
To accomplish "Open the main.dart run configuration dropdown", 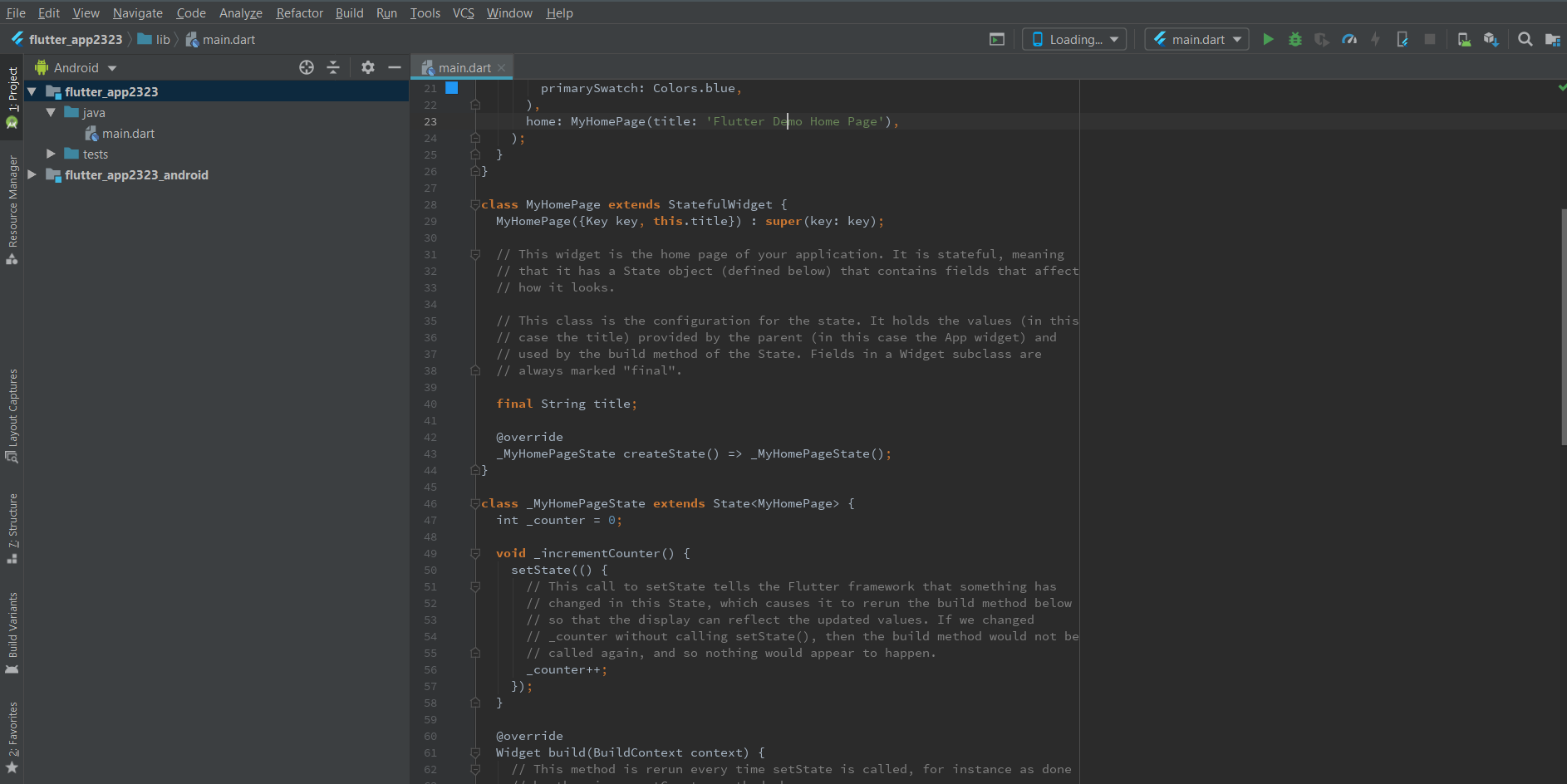I will coord(1196,39).
